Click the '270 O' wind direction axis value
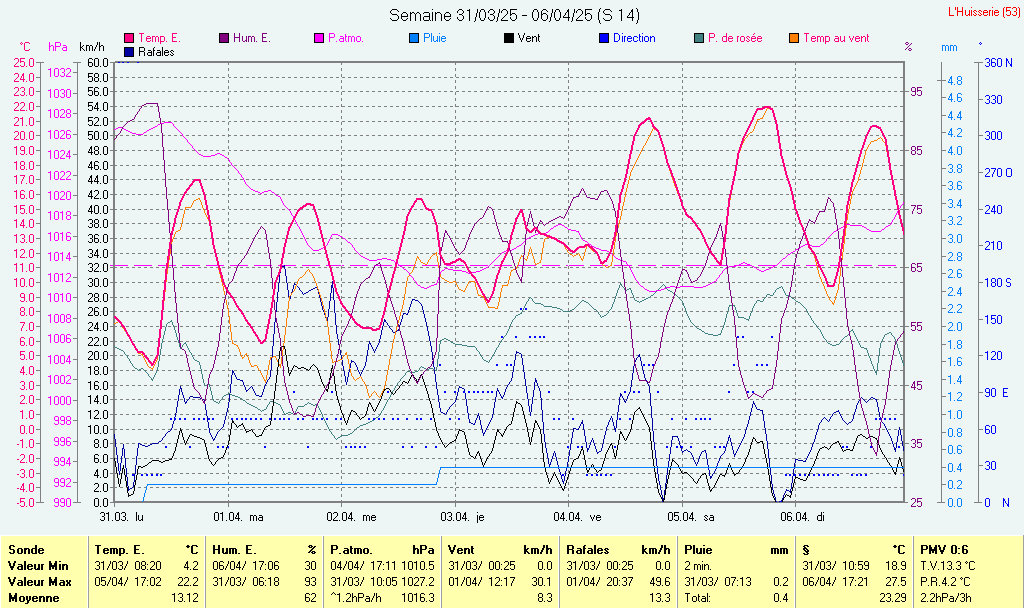Screen dimensions: 1024x608 (x=998, y=173)
